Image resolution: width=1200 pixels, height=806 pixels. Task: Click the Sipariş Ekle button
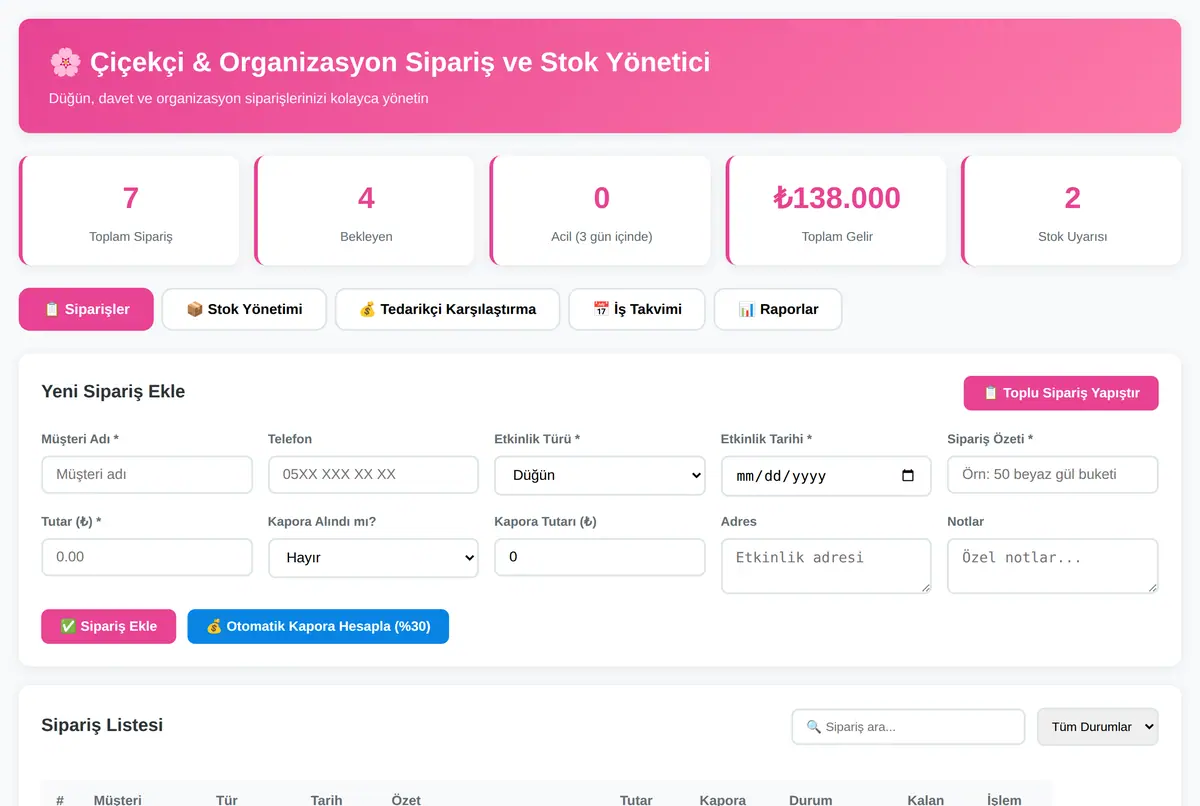109,626
